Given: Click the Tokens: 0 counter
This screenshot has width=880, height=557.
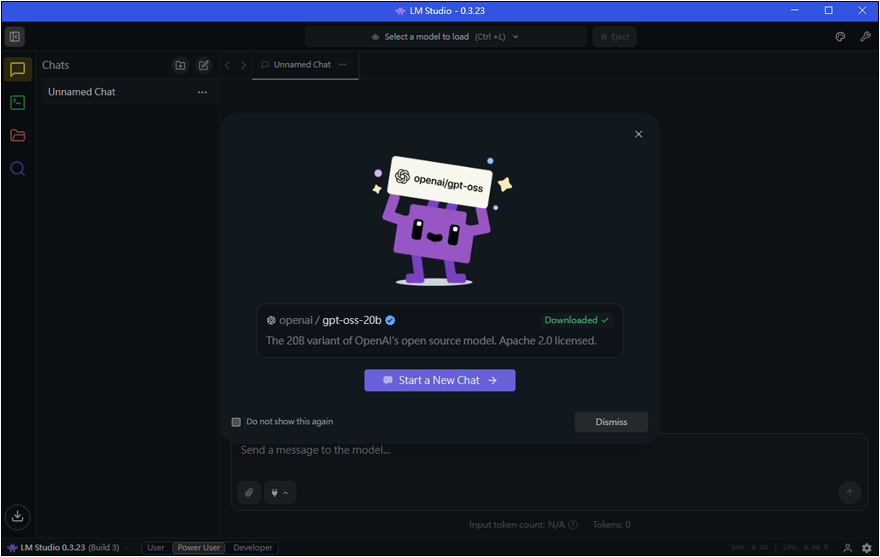Looking at the screenshot, I should pos(611,524).
